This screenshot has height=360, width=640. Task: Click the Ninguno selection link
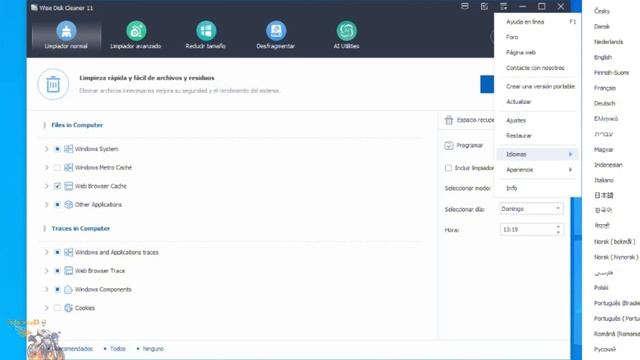tap(153, 349)
